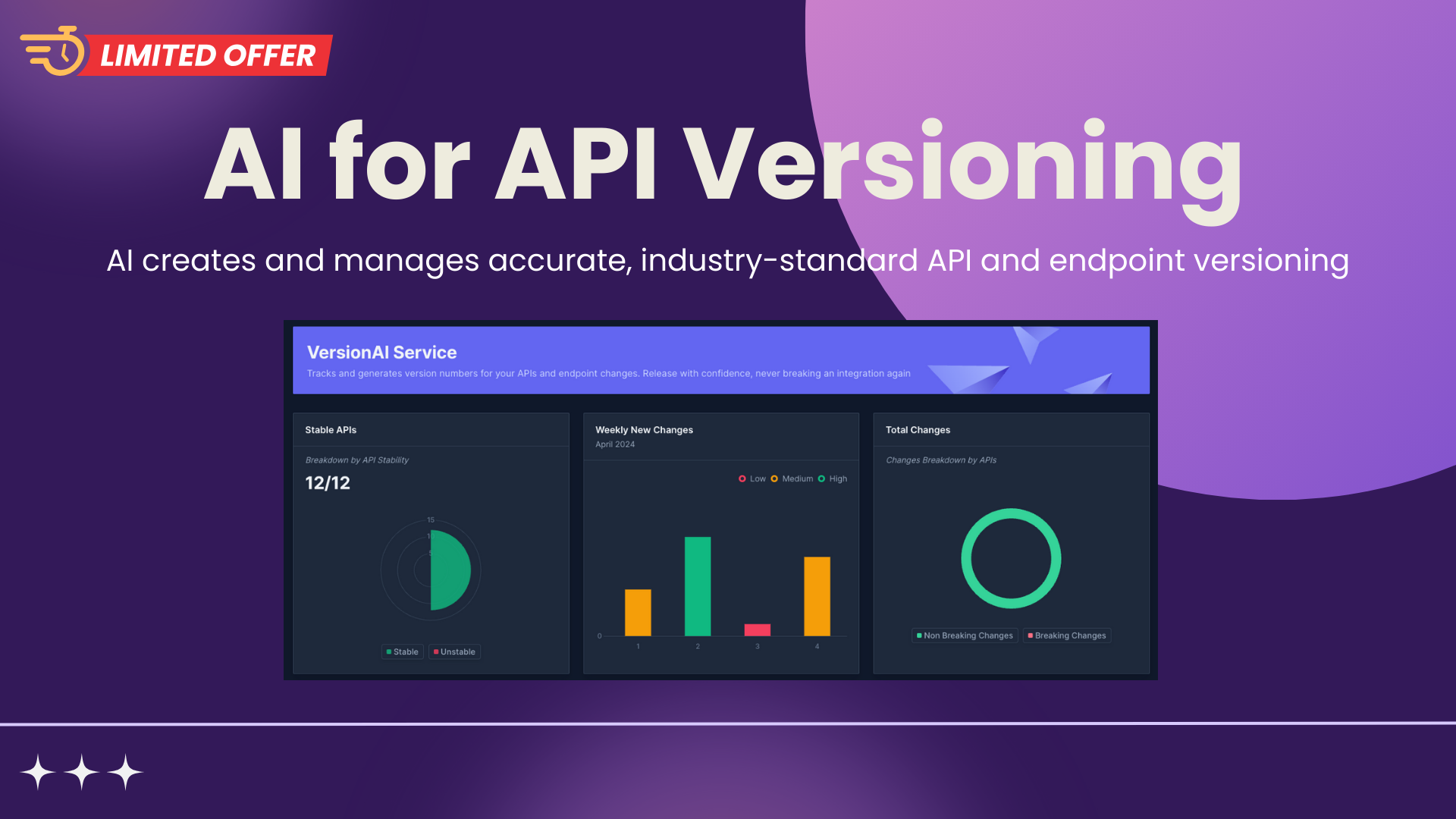Open the Stable APIs card header
The width and height of the screenshot is (1456, 819).
click(x=331, y=430)
